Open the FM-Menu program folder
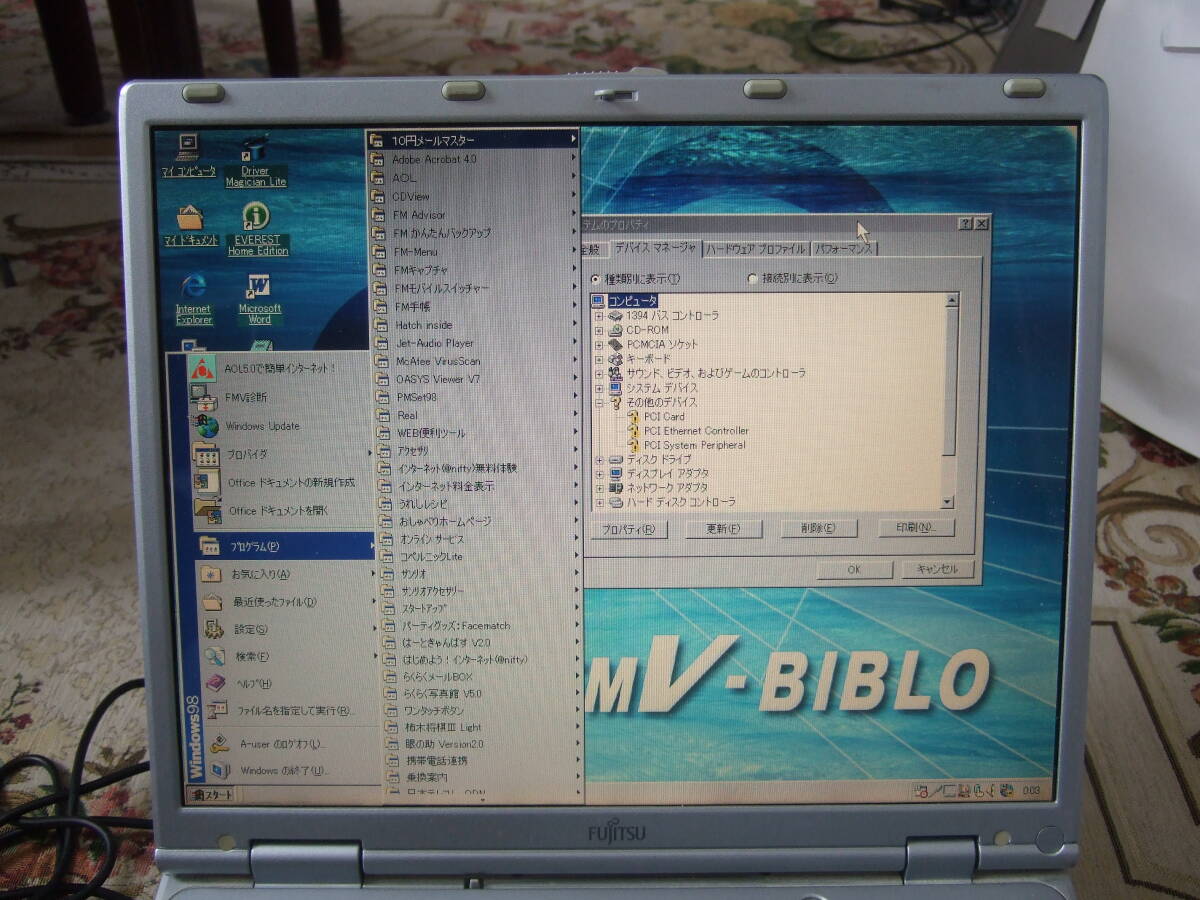Viewport: 1200px width, 900px height. [x=475, y=251]
